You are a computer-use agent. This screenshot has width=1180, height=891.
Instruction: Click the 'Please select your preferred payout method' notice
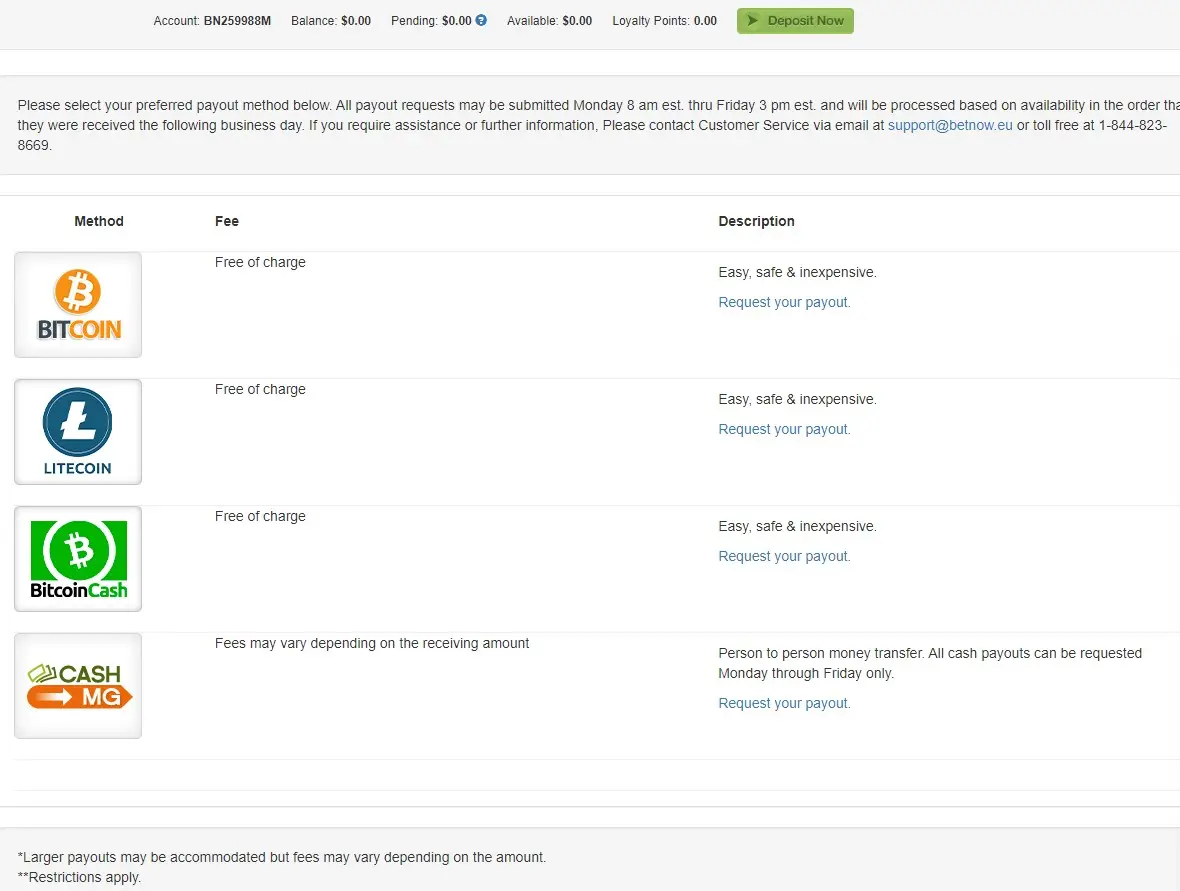point(599,125)
